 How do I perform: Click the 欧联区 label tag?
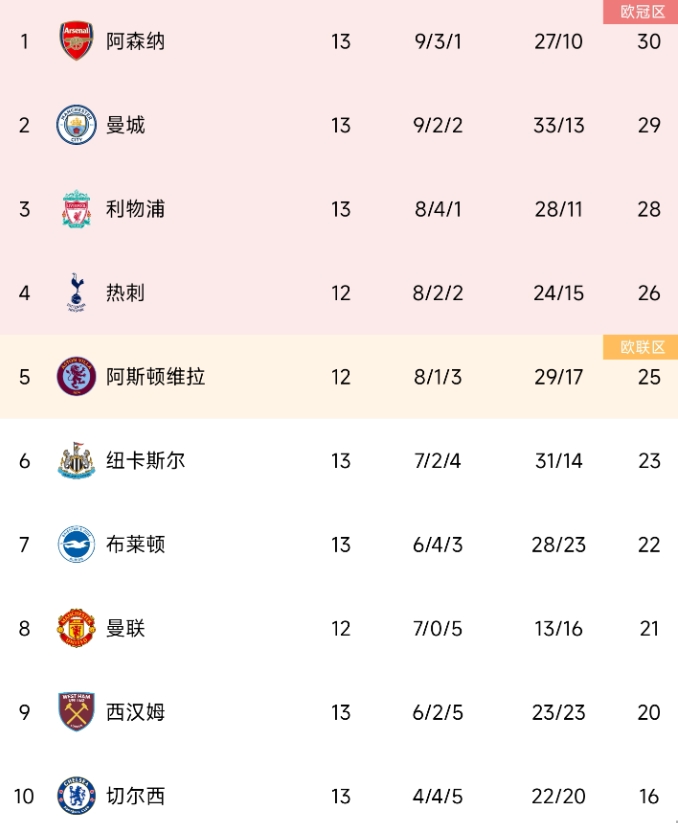(x=641, y=347)
